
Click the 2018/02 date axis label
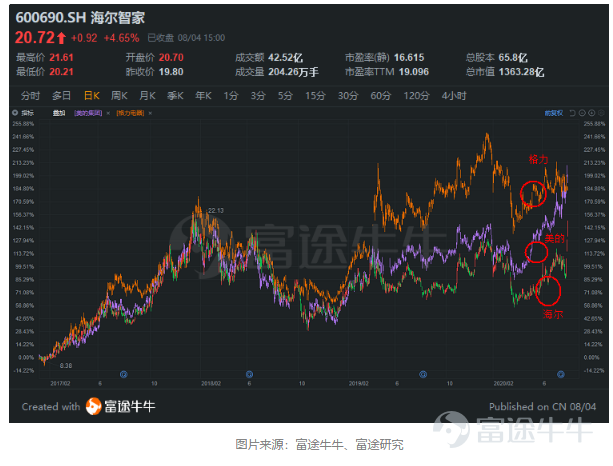coord(211,384)
